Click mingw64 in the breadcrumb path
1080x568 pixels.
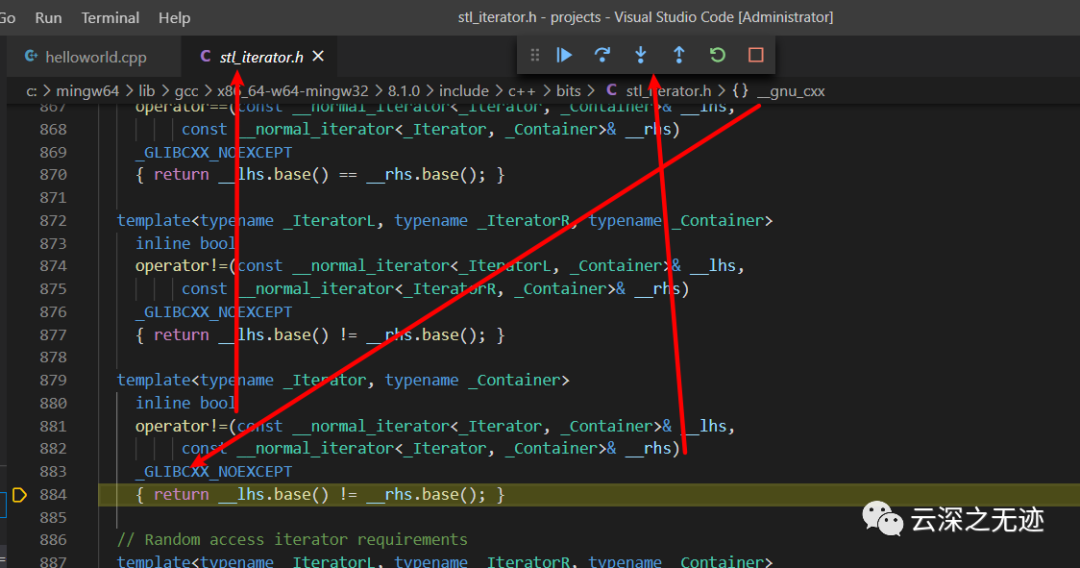point(87,91)
